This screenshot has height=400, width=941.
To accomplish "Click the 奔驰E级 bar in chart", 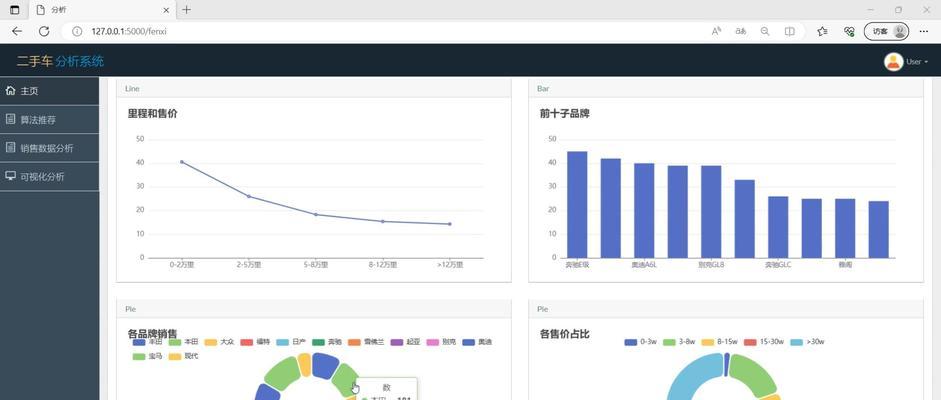I will [577, 204].
